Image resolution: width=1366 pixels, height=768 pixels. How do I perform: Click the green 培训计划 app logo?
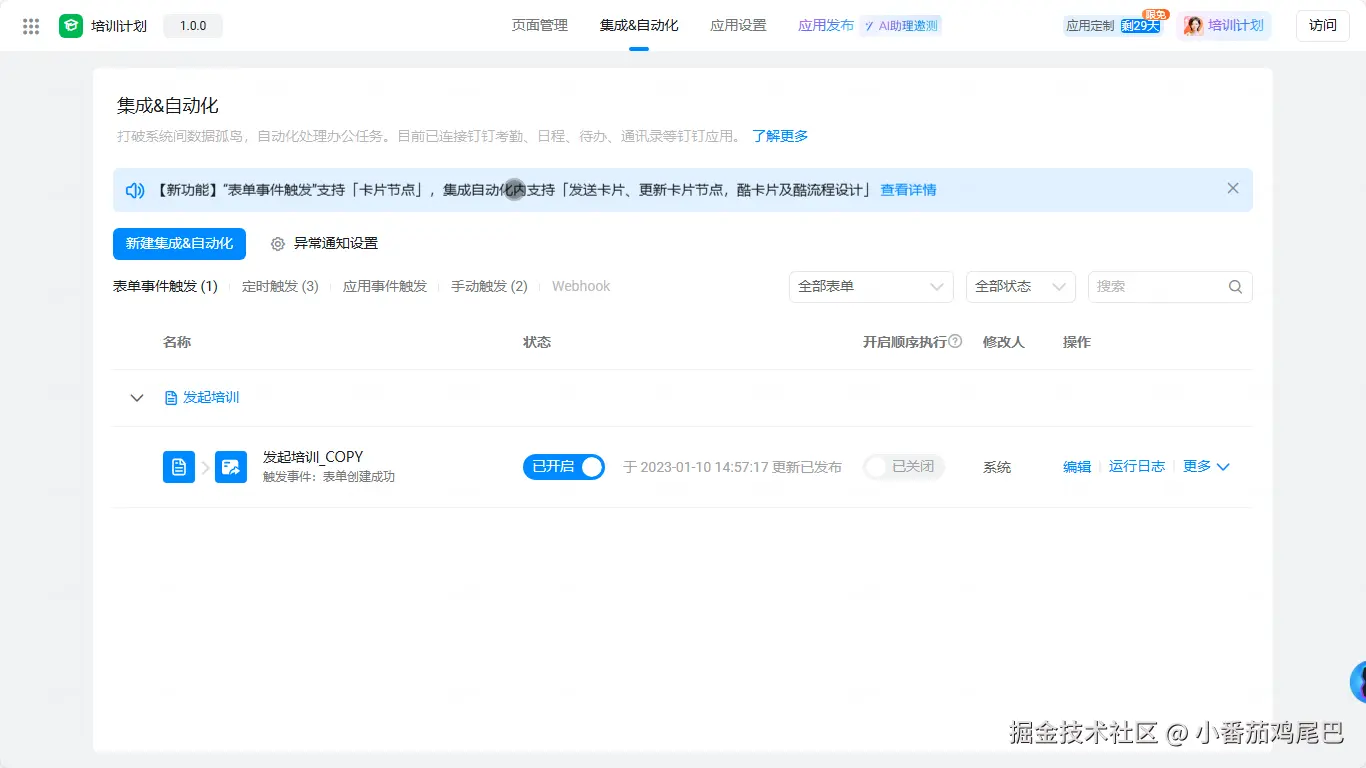71,26
